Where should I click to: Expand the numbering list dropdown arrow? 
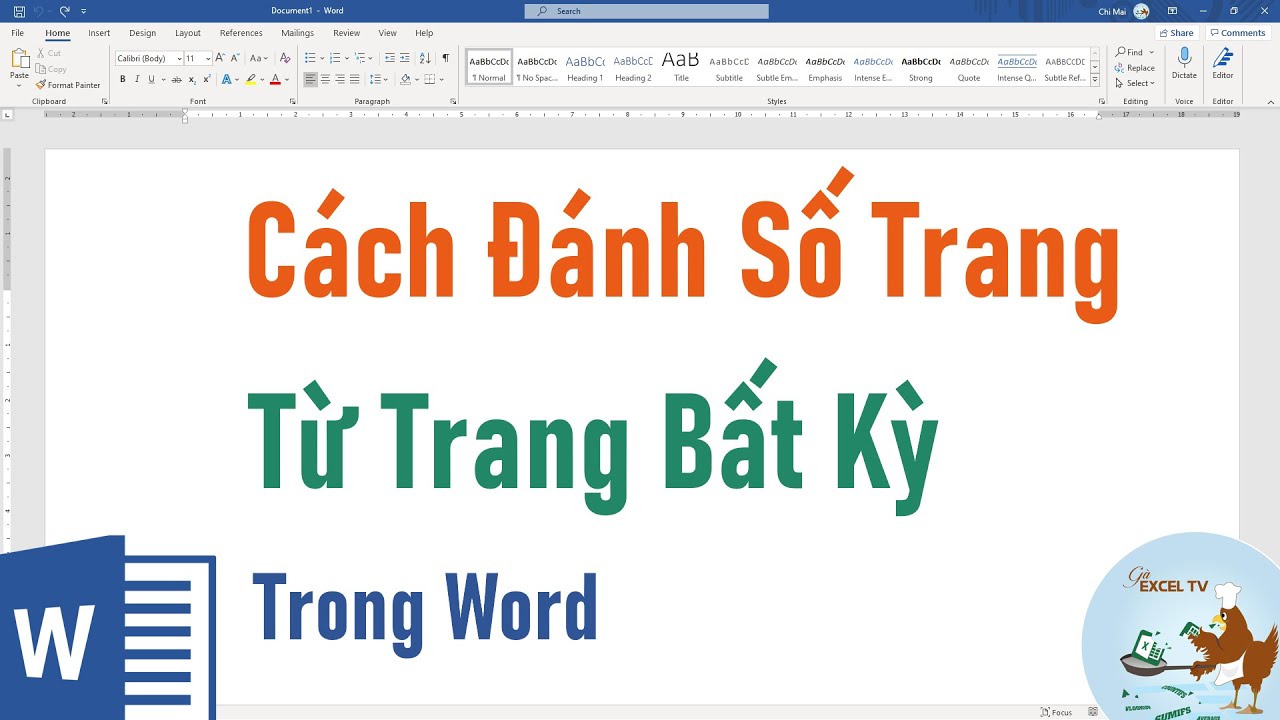tap(346, 59)
